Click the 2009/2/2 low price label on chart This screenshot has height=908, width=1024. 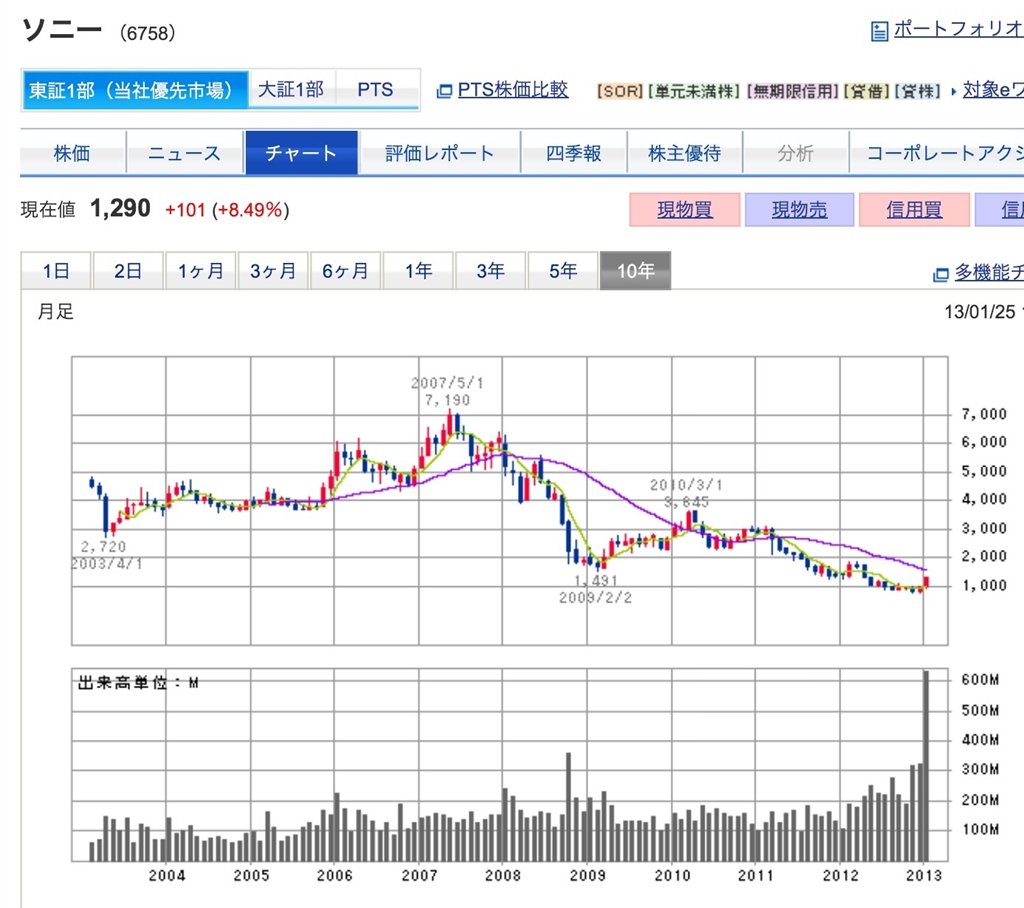click(x=596, y=589)
